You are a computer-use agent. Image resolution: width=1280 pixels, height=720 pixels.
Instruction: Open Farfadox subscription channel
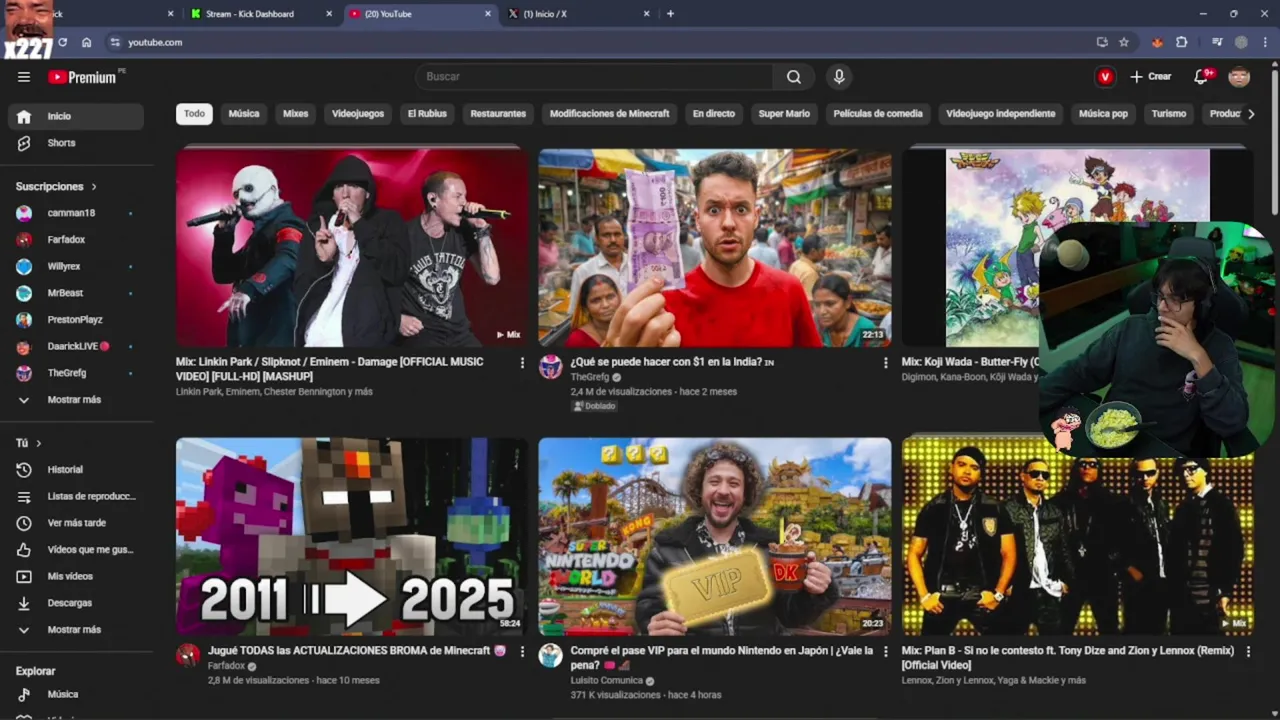pos(76,240)
